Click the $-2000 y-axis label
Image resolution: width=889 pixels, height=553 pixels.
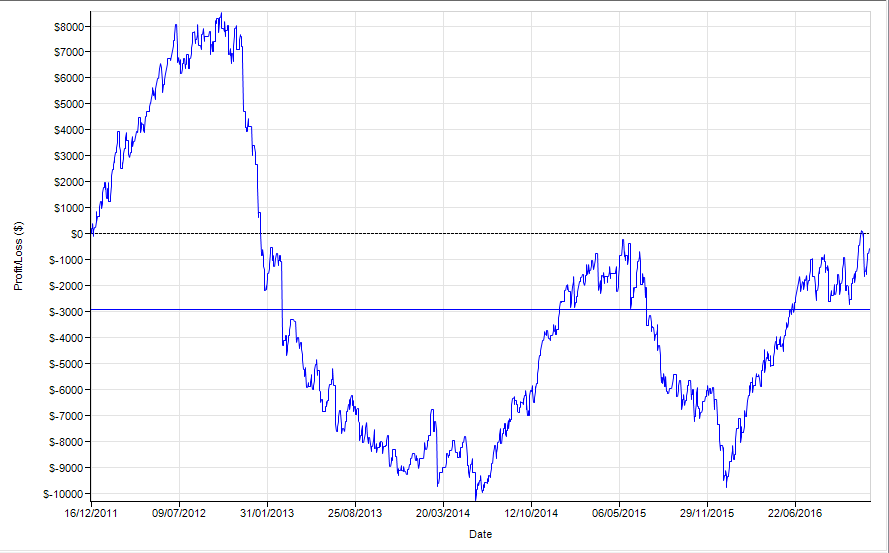(67, 286)
